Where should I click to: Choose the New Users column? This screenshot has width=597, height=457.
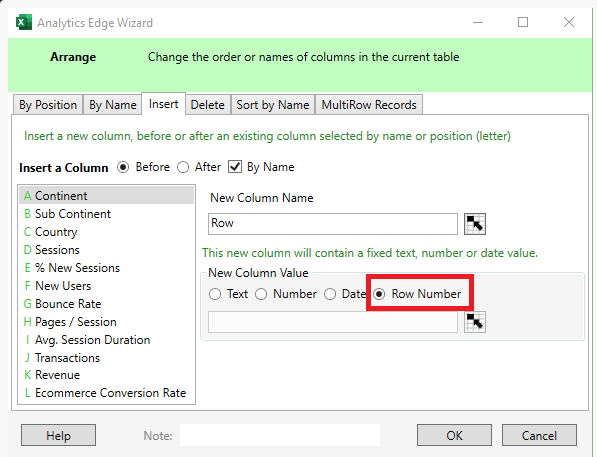[x=107, y=286]
